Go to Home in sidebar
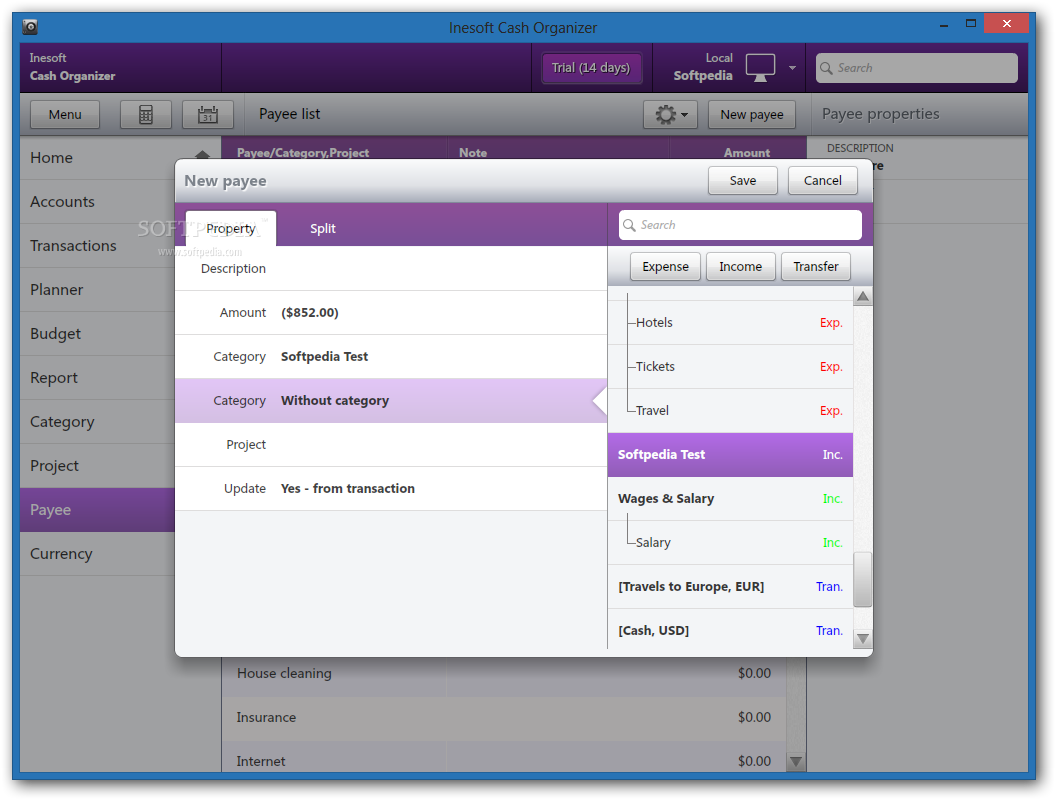 click(x=97, y=158)
